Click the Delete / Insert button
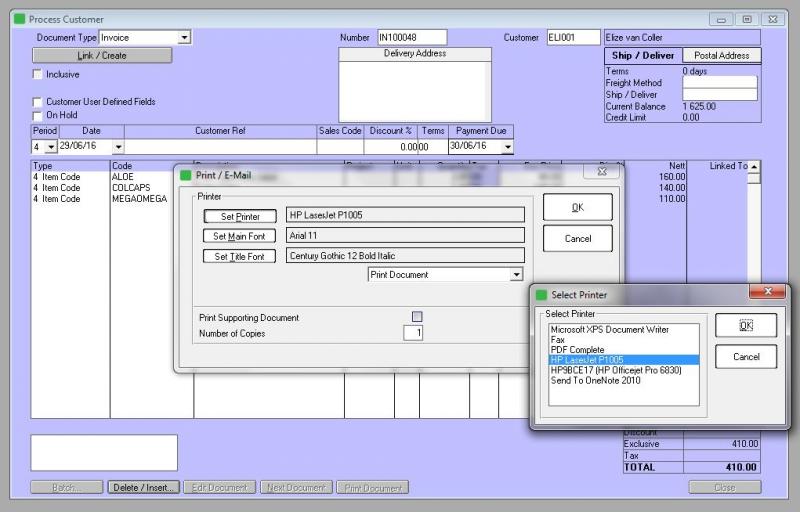This screenshot has height=512, width=800. [145, 488]
